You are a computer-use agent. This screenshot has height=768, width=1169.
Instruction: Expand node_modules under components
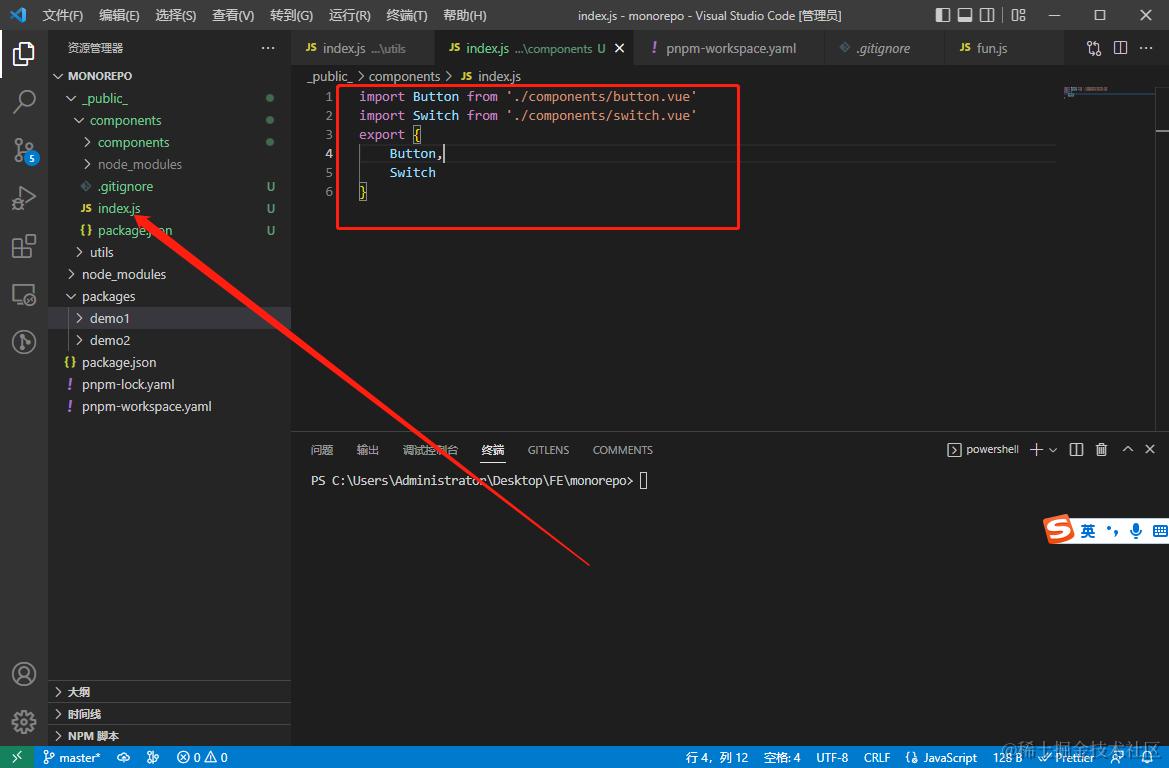click(169, 164)
